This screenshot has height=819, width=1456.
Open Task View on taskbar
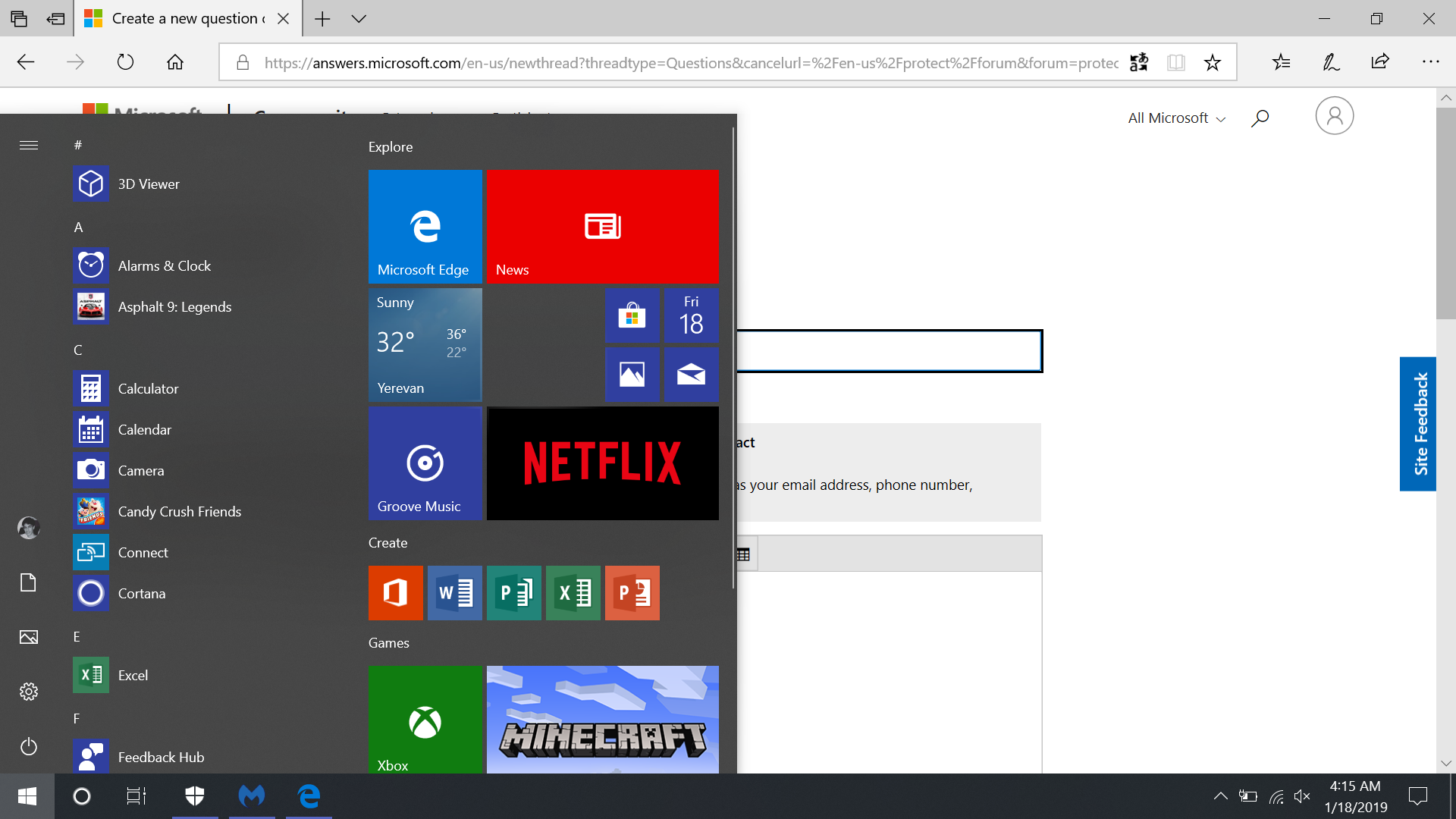pyautogui.click(x=136, y=796)
